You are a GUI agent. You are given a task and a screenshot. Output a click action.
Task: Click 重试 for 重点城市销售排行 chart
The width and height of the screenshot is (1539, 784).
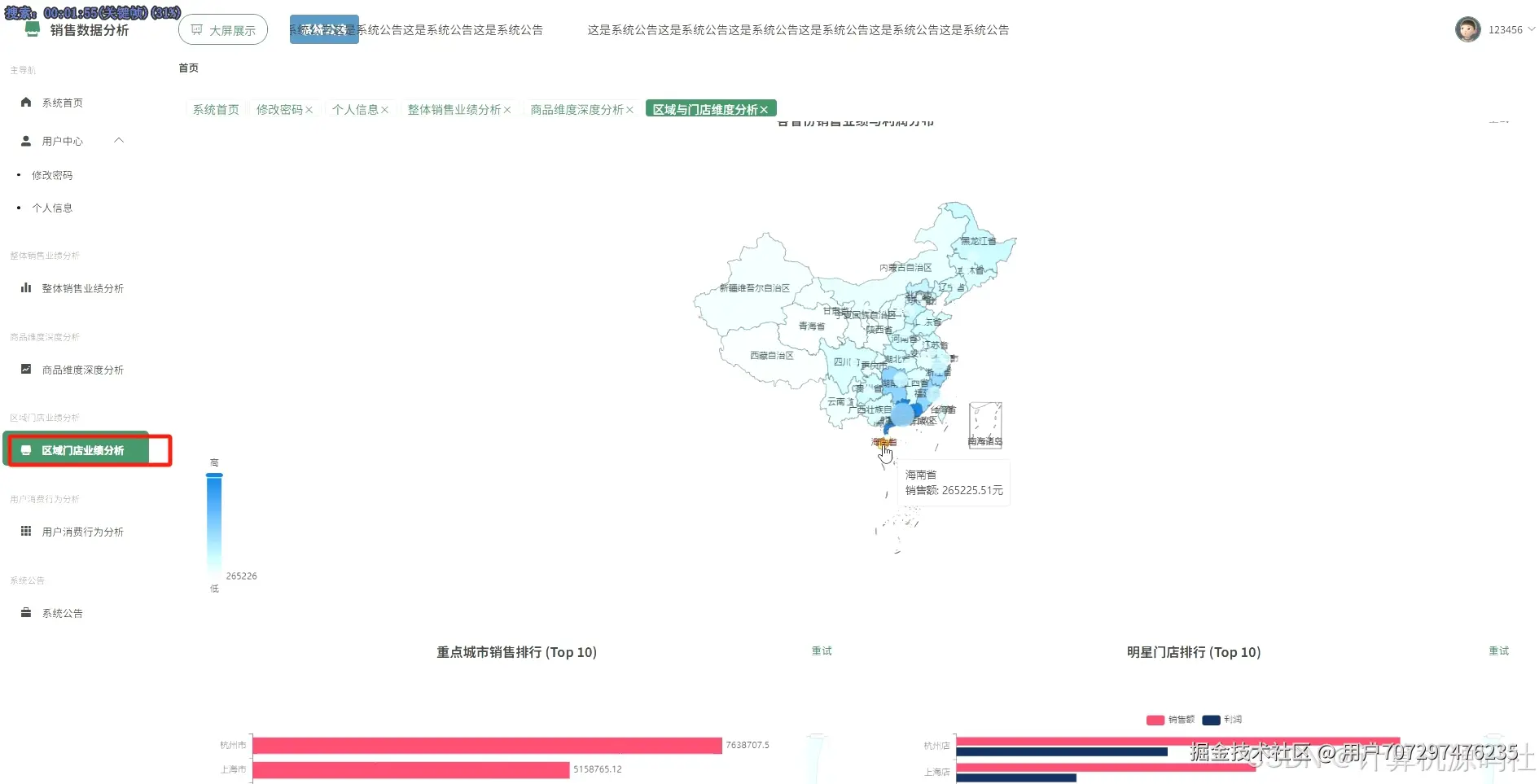point(820,651)
